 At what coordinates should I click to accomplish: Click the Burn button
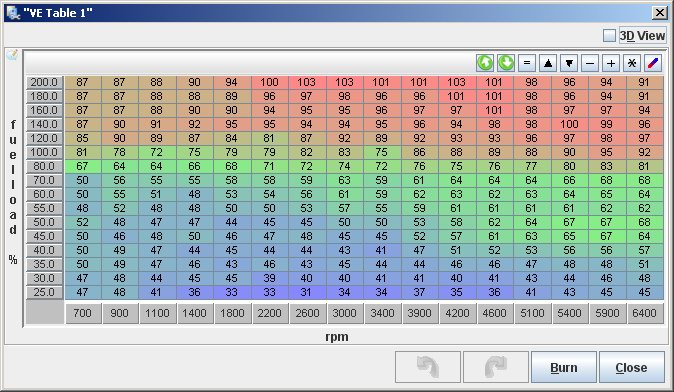tap(564, 367)
